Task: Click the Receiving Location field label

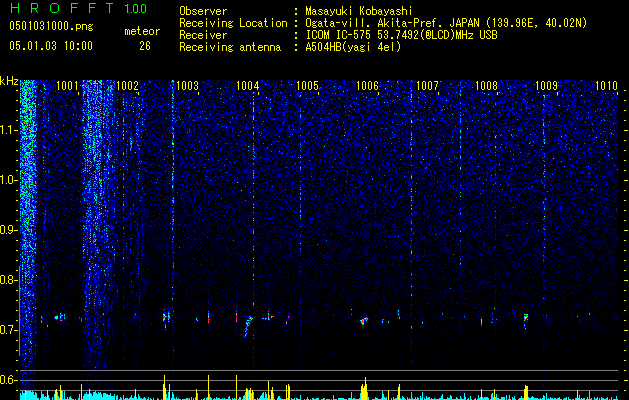Action: [x=233, y=23]
